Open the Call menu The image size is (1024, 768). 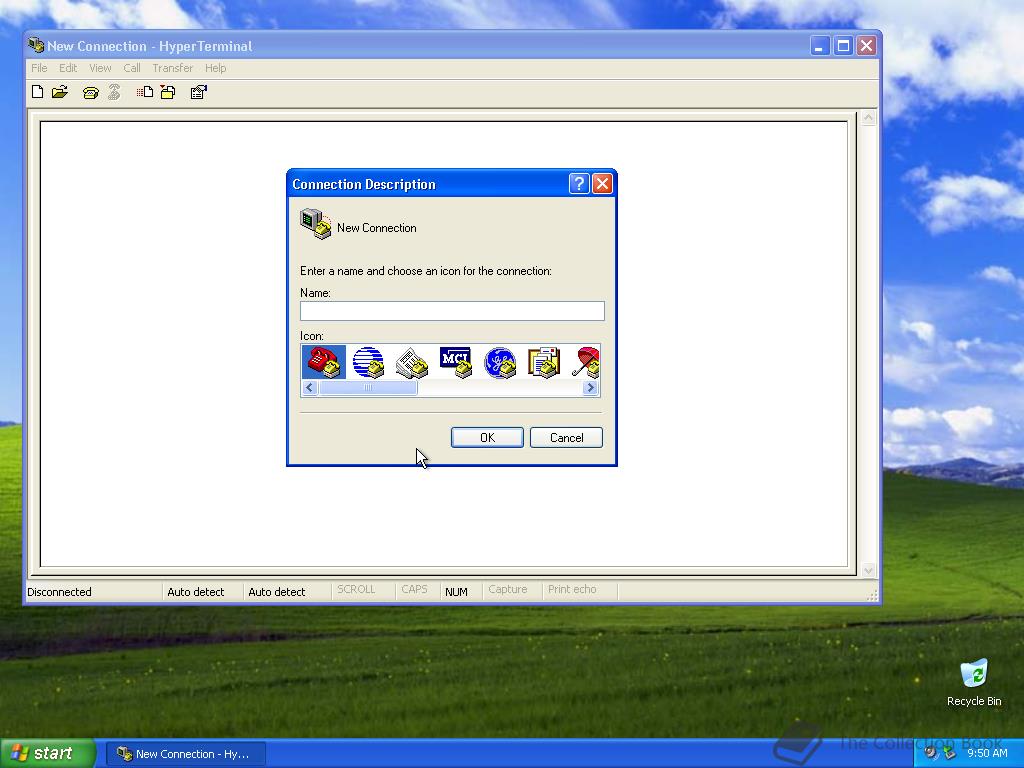tap(132, 68)
